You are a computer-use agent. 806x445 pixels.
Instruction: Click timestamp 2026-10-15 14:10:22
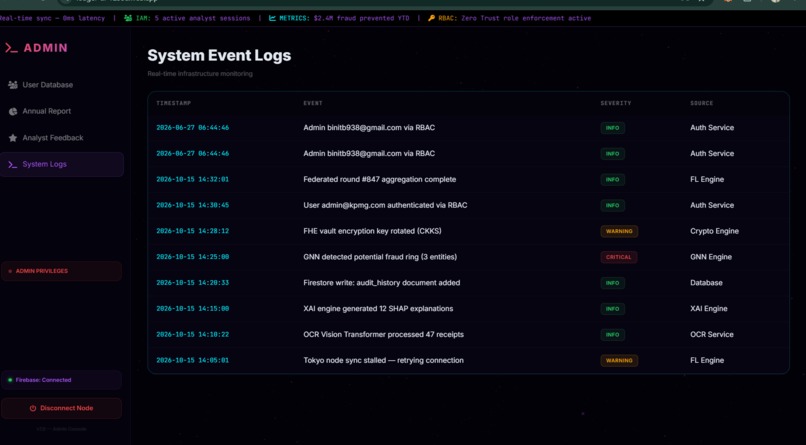tap(193, 335)
